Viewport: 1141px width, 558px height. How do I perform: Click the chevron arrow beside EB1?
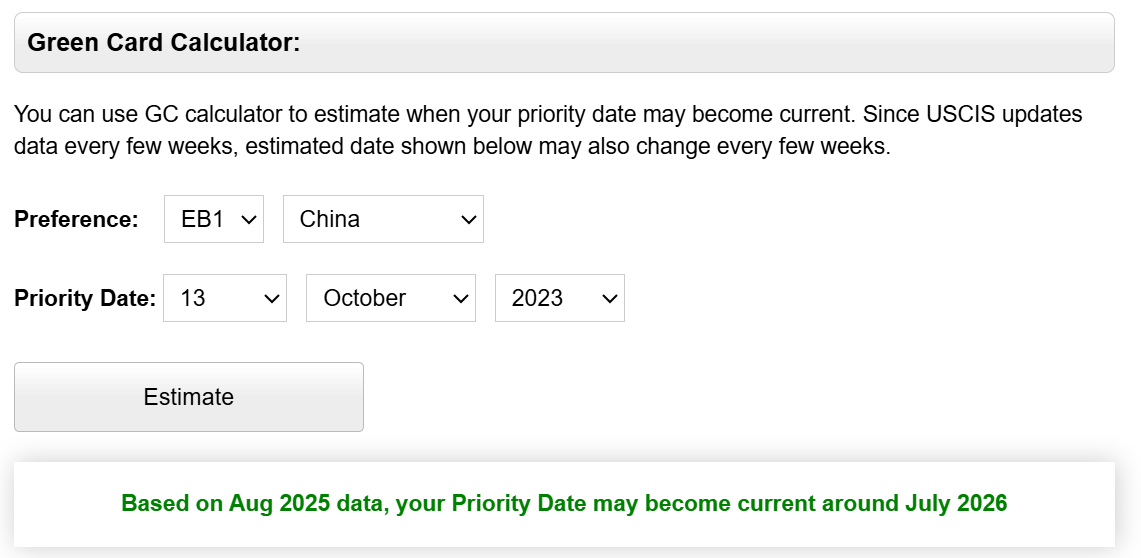[249, 220]
